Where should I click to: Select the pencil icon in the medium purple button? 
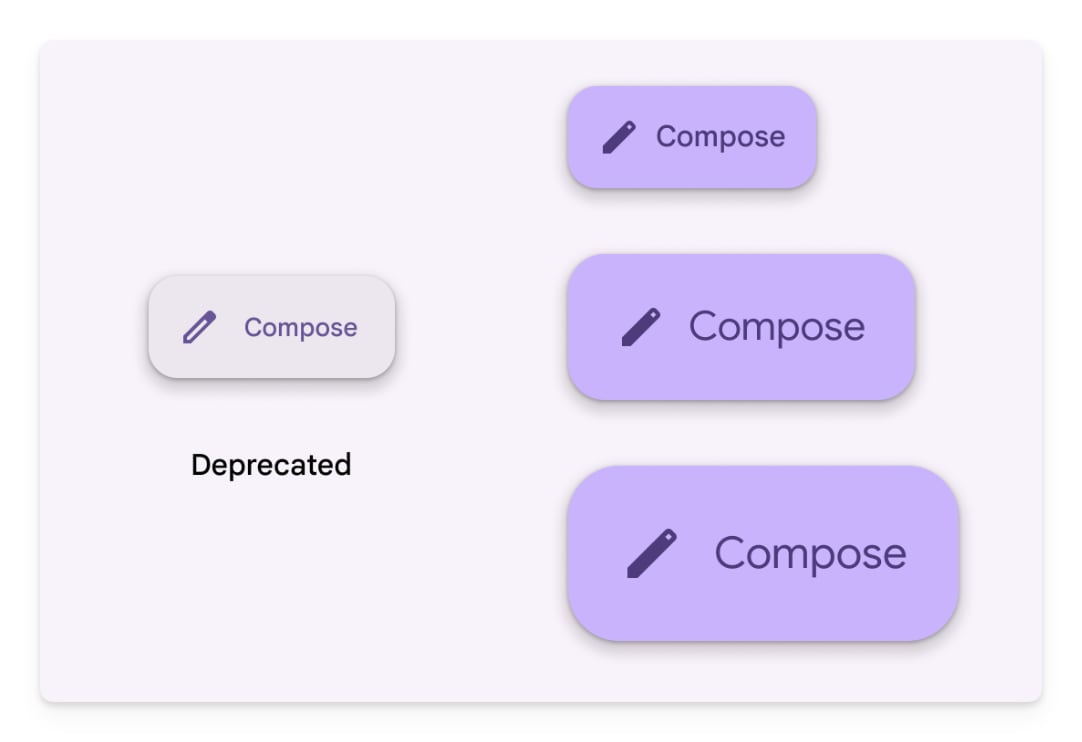pyautogui.click(x=641, y=326)
